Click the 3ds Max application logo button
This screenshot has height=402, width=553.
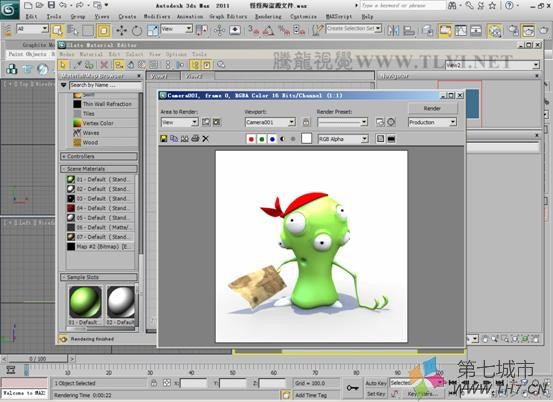click(x=9, y=10)
